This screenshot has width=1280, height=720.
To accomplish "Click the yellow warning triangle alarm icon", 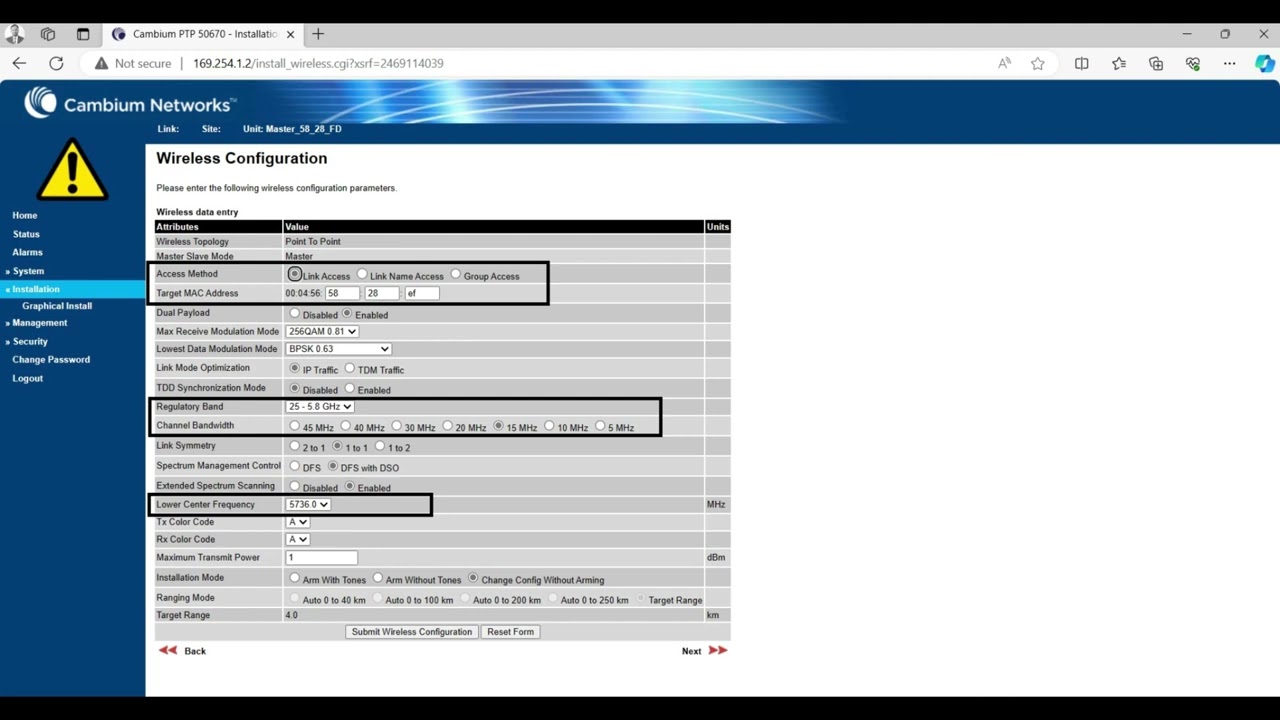I will (72, 169).
